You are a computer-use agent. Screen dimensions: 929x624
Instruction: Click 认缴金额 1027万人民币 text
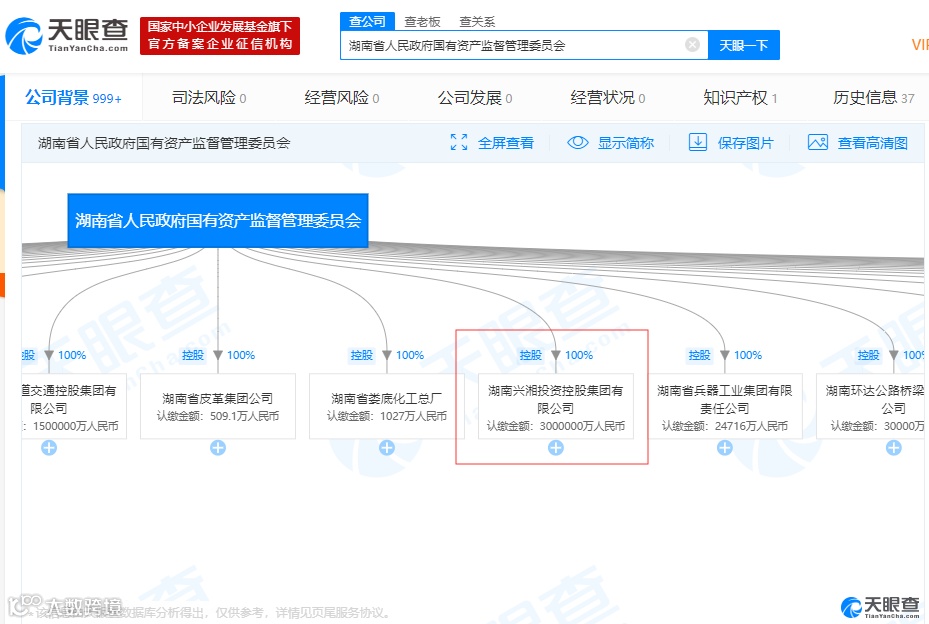(387, 416)
